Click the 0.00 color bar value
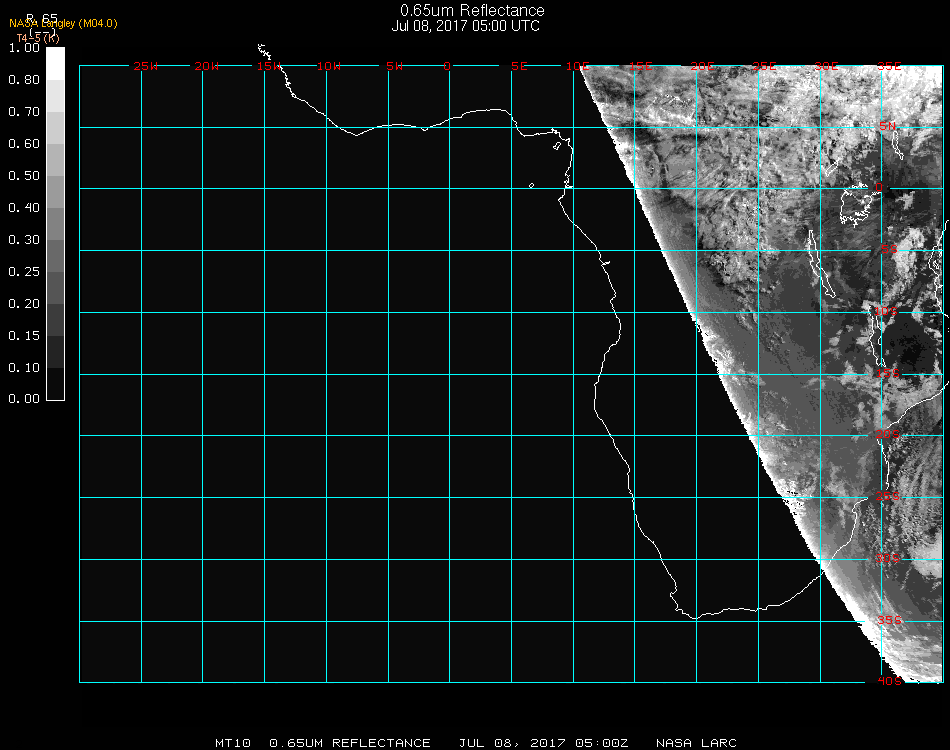 pos(24,399)
